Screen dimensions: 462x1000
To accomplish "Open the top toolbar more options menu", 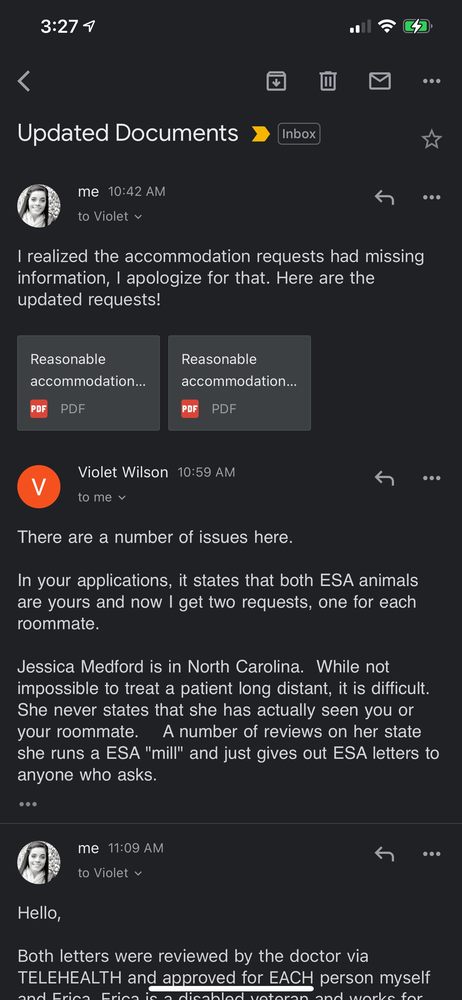I will click(431, 81).
